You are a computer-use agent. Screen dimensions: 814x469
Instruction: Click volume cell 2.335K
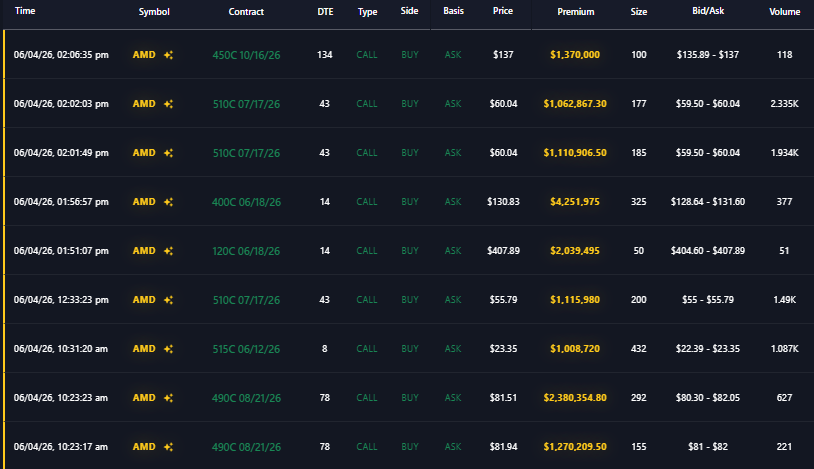[784, 104]
